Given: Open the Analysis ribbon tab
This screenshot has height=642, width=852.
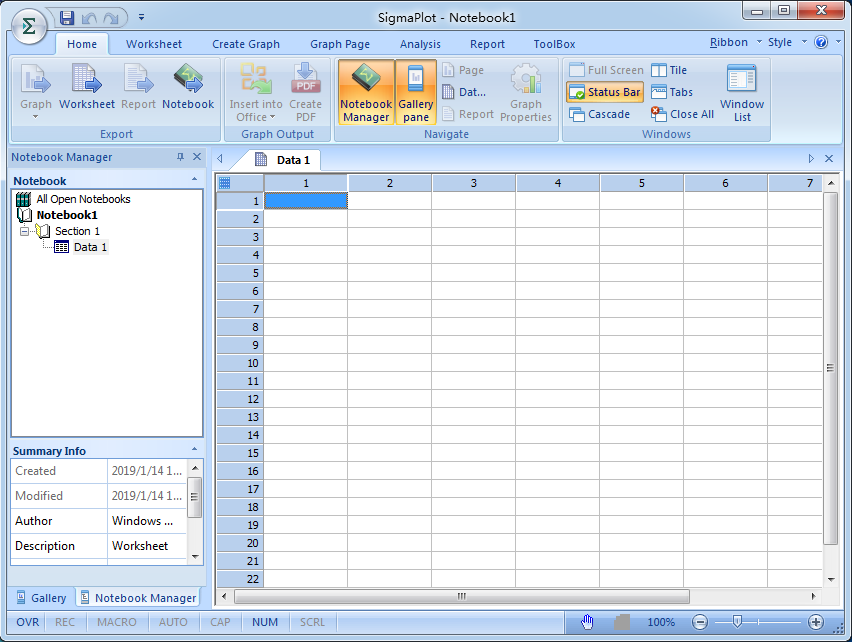Looking at the screenshot, I should 420,44.
